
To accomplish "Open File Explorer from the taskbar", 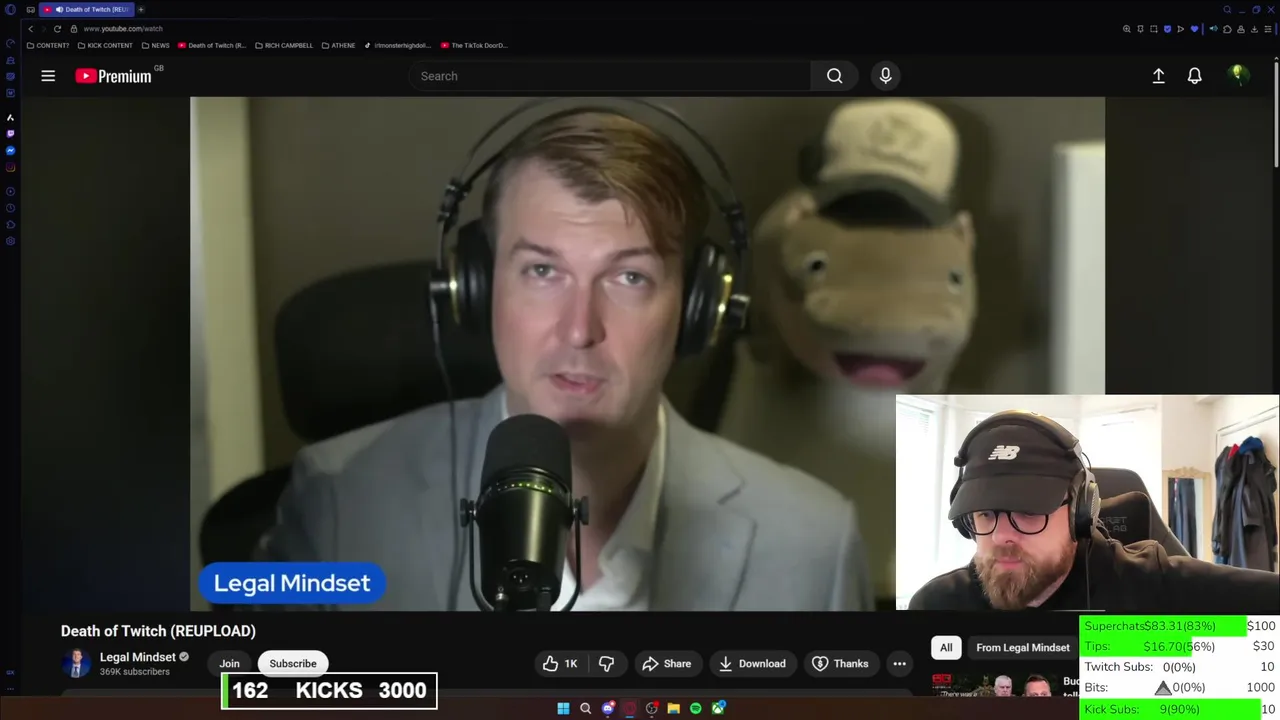I will 673,708.
